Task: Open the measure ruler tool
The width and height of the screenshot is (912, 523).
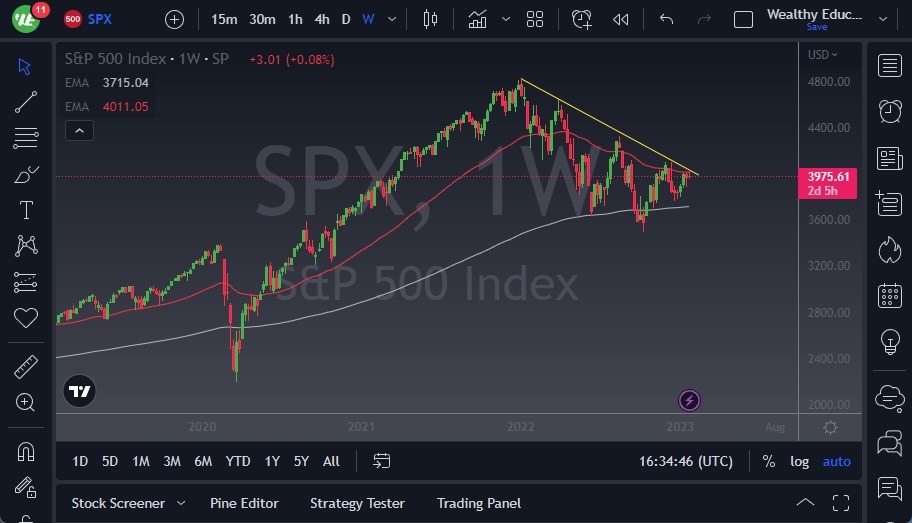Action: [x=26, y=367]
